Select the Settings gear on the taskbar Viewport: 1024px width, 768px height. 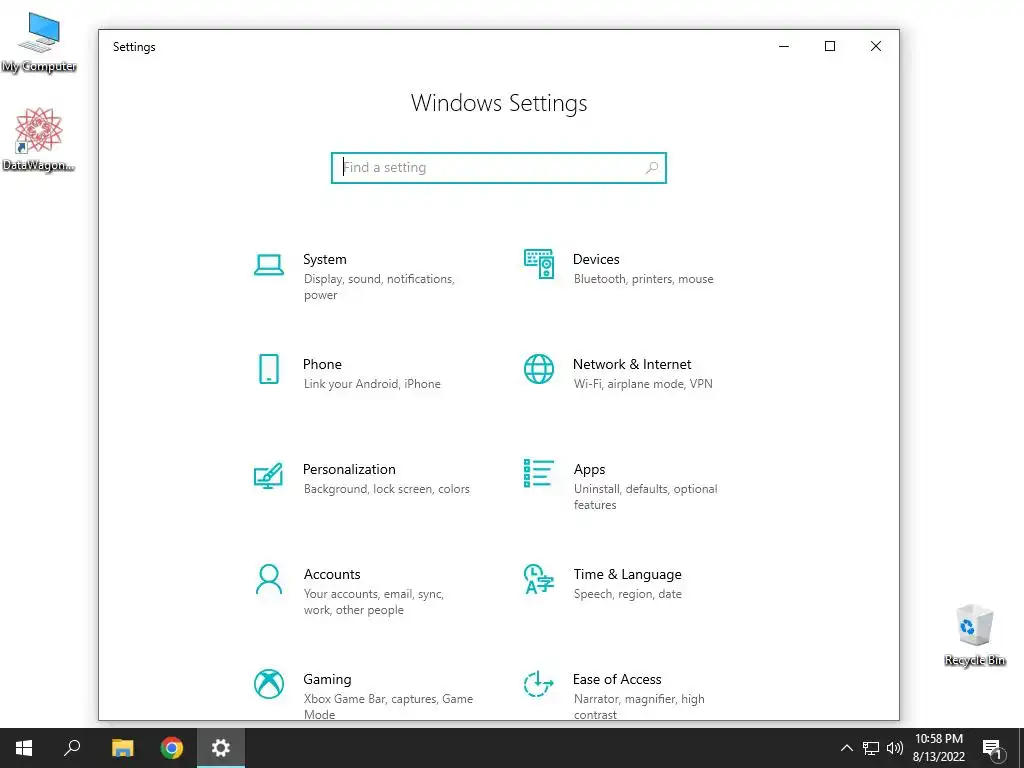click(x=221, y=748)
